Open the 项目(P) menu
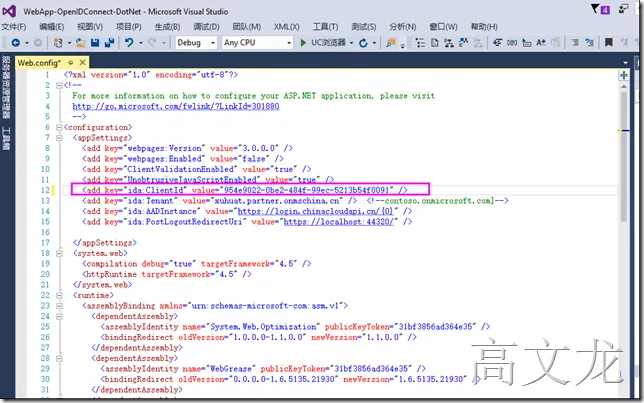The width and height of the screenshot is (644, 403). tap(129, 27)
